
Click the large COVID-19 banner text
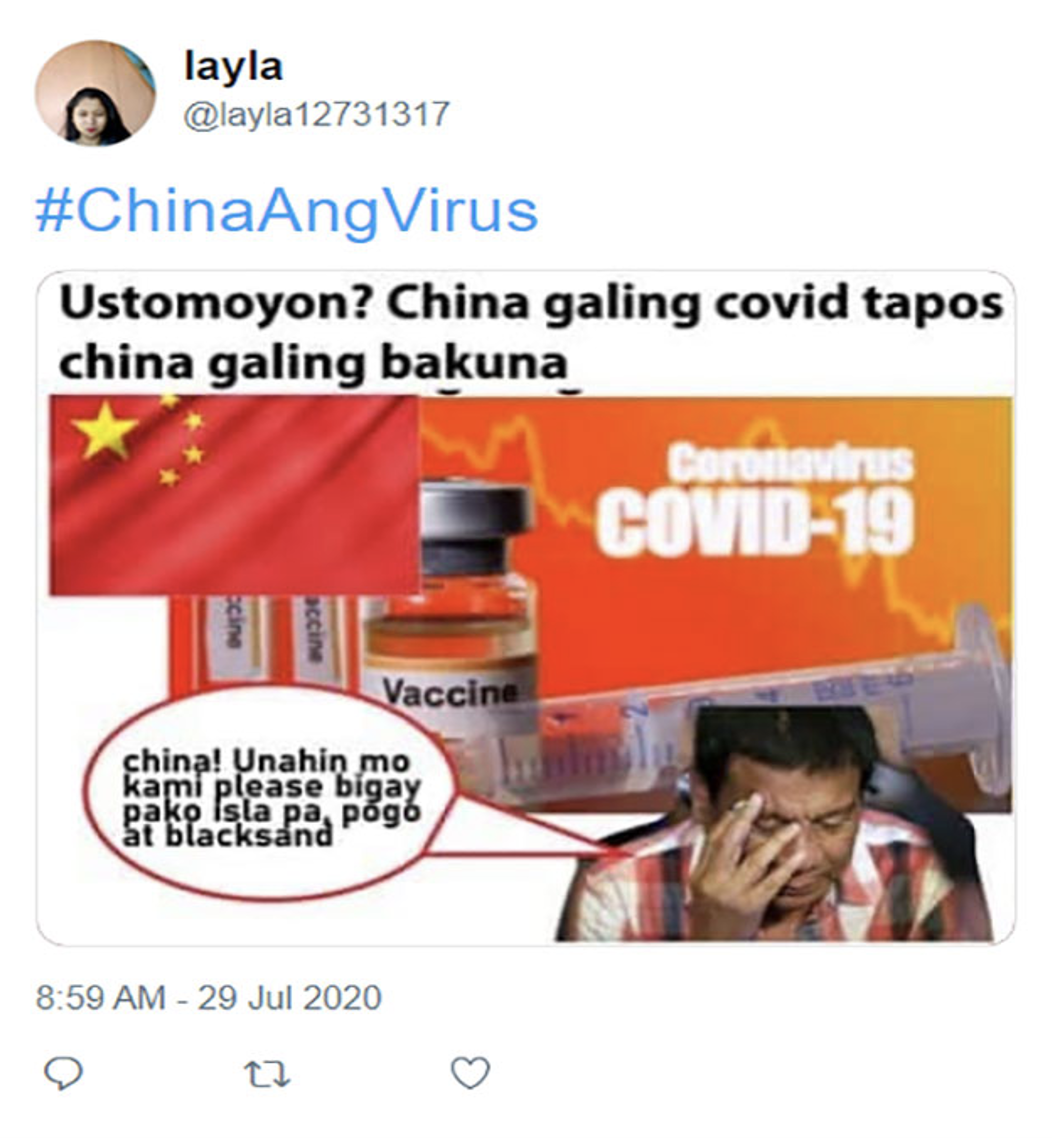tap(755, 520)
